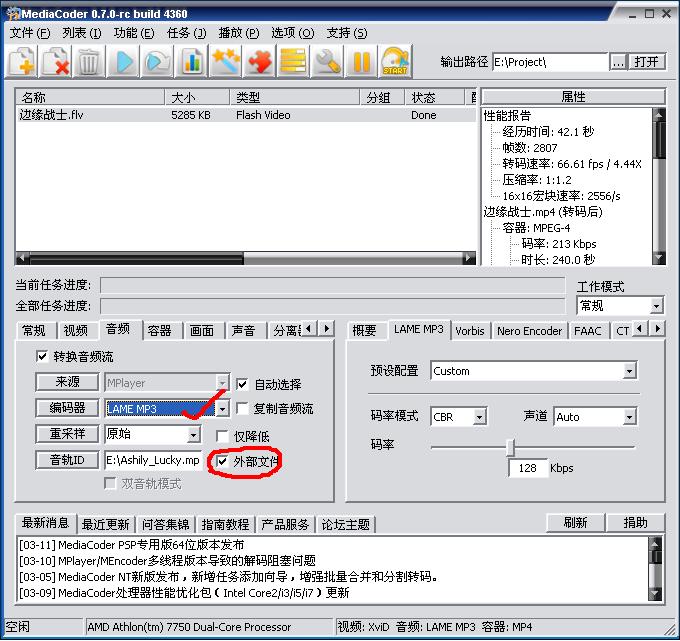Click the yellow task list icon

point(293,61)
